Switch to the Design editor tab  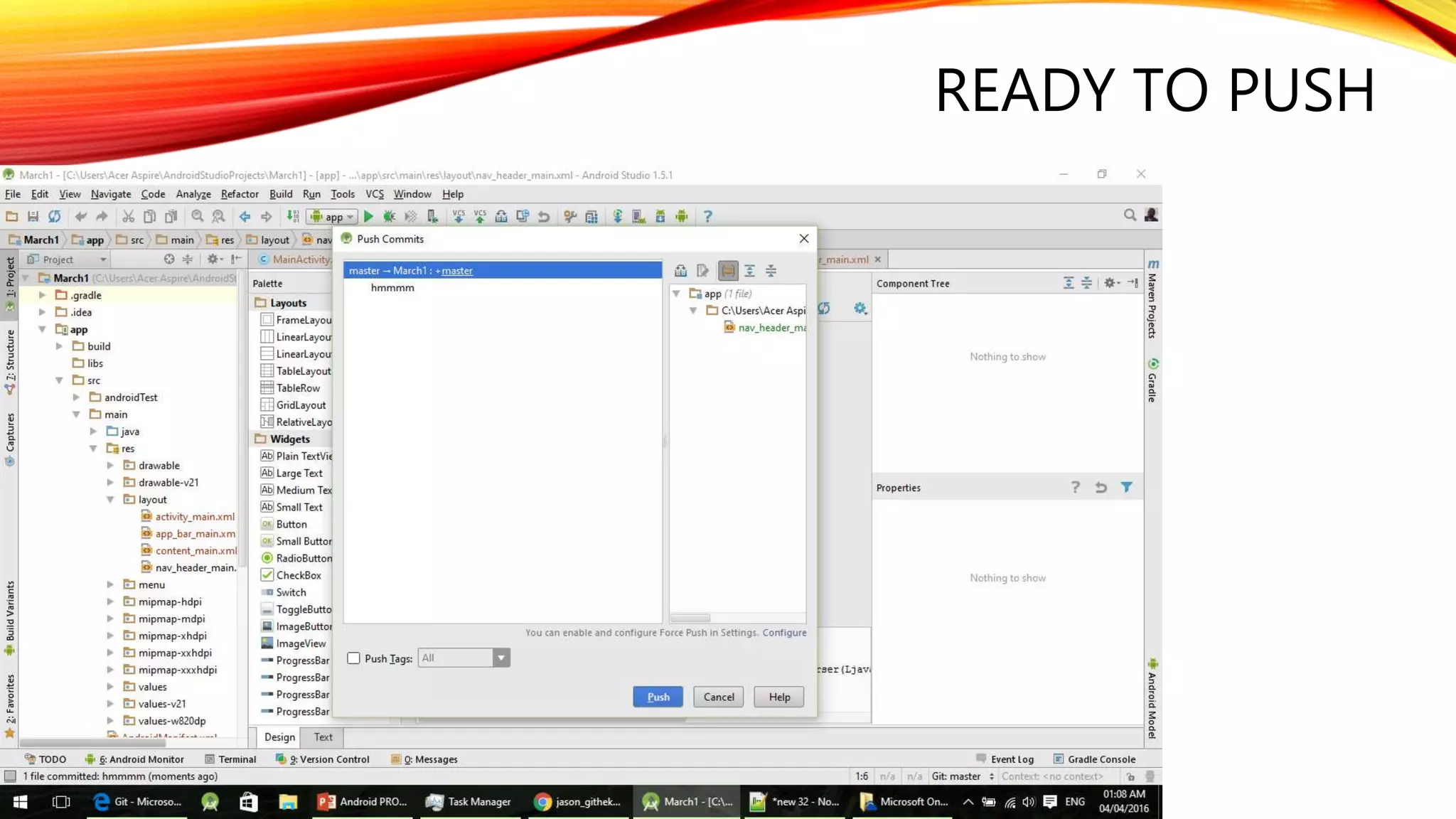click(x=279, y=737)
